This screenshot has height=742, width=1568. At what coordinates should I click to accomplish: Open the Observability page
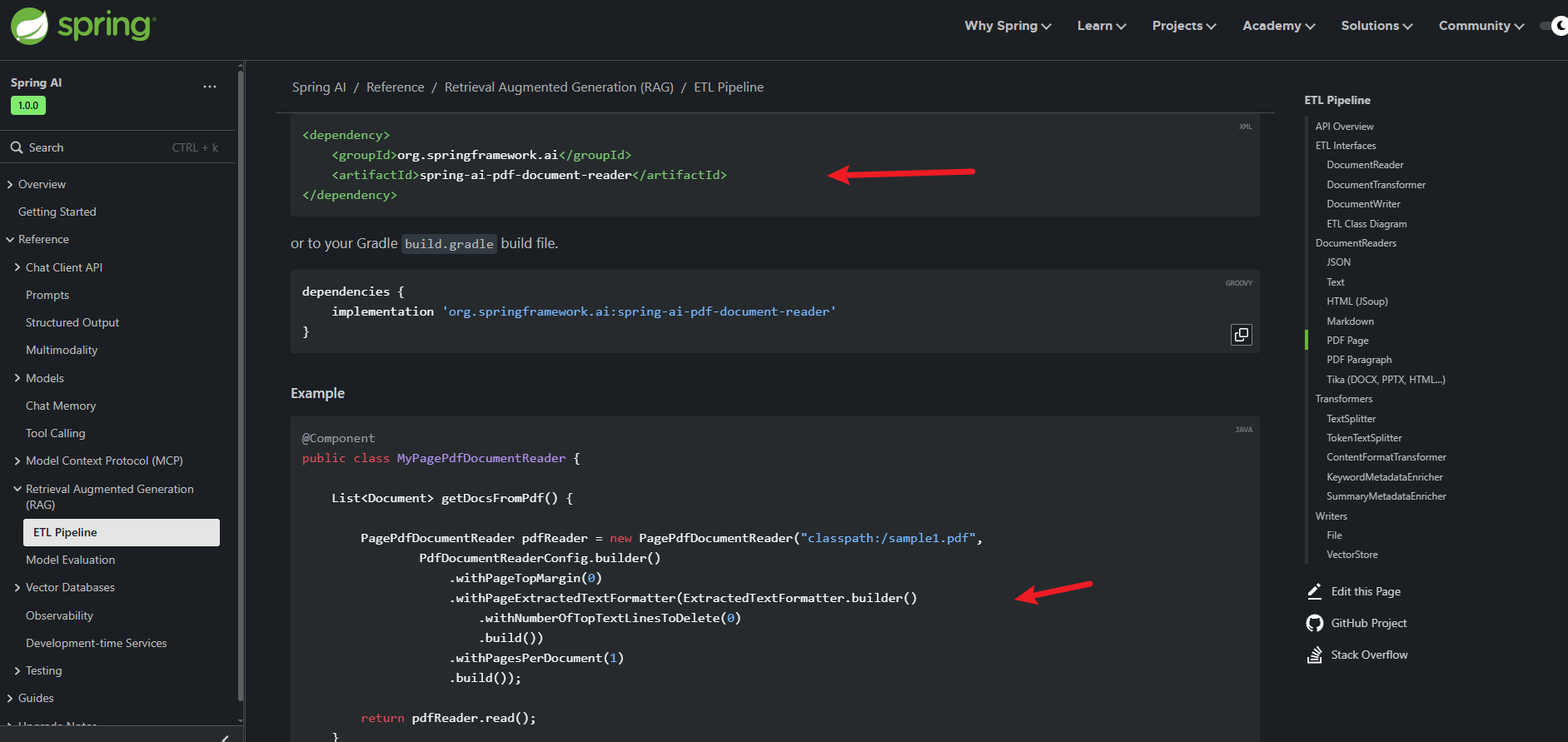click(x=60, y=615)
